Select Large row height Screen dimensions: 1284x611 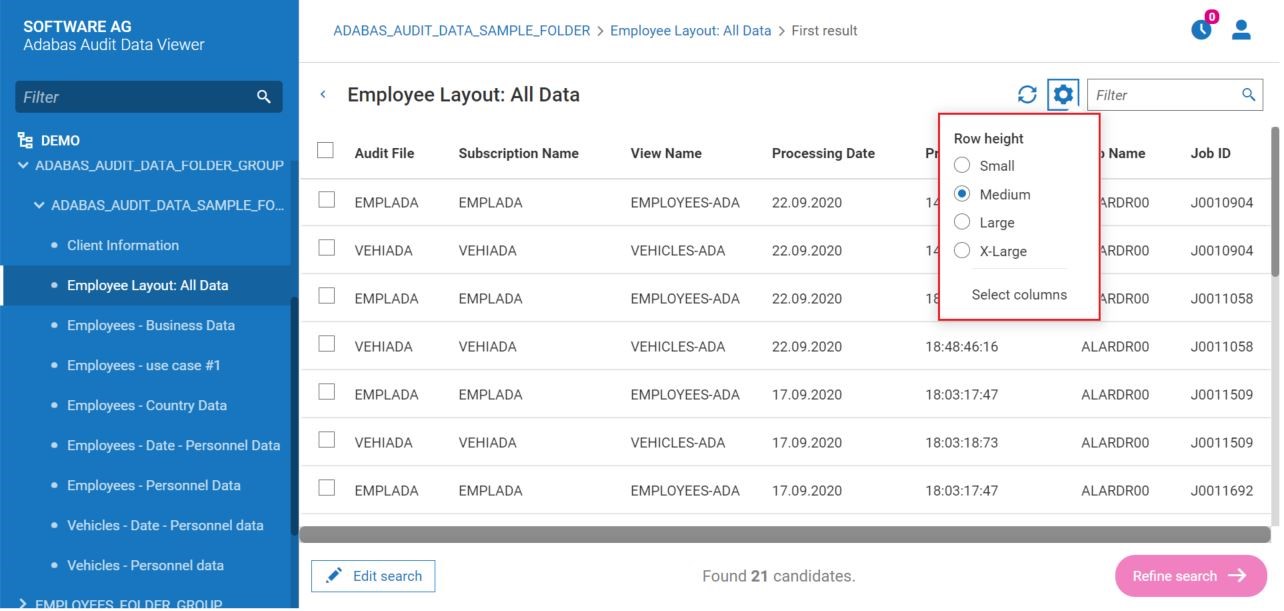point(962,222)
